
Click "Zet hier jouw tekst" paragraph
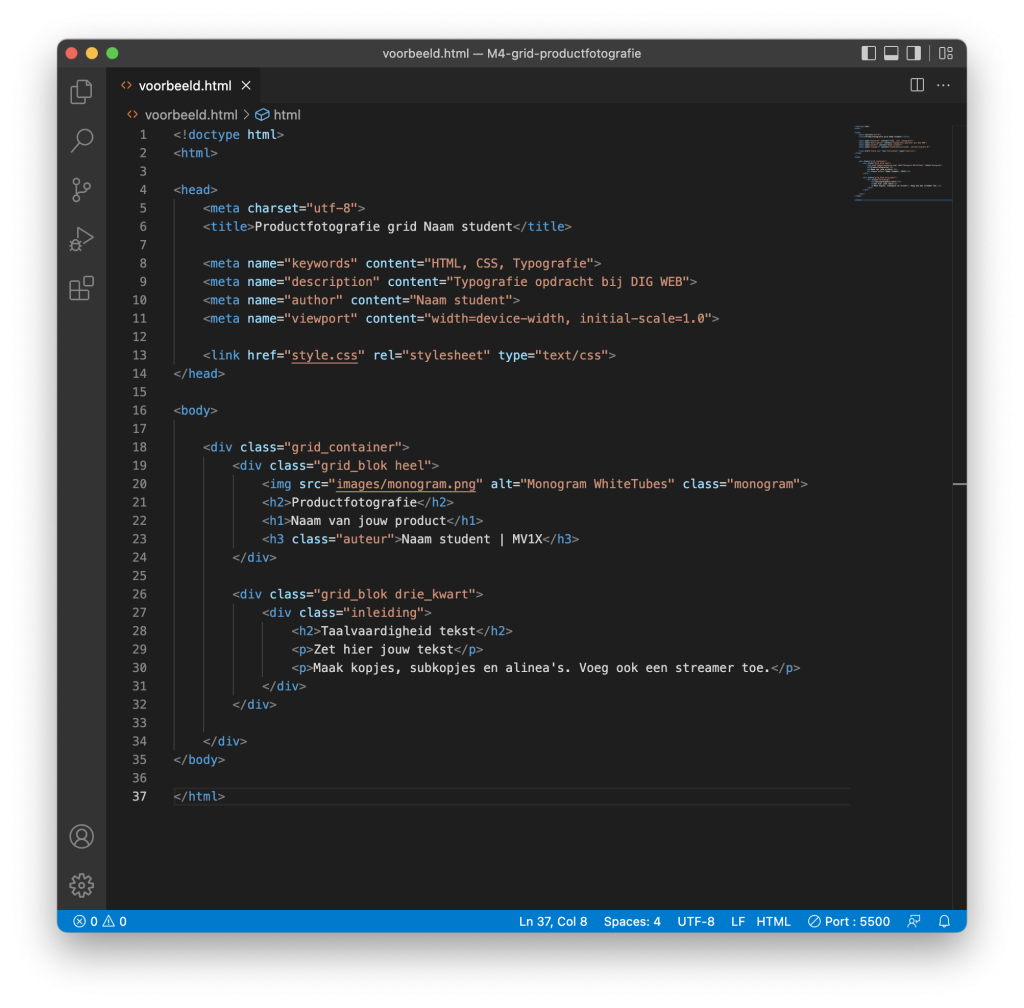click(383, 650)
